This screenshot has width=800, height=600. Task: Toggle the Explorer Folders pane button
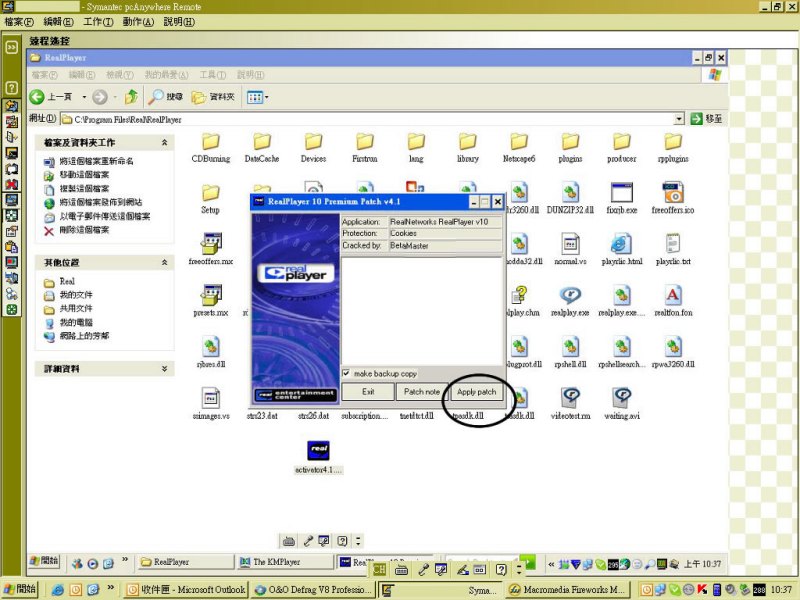(213, 96)
